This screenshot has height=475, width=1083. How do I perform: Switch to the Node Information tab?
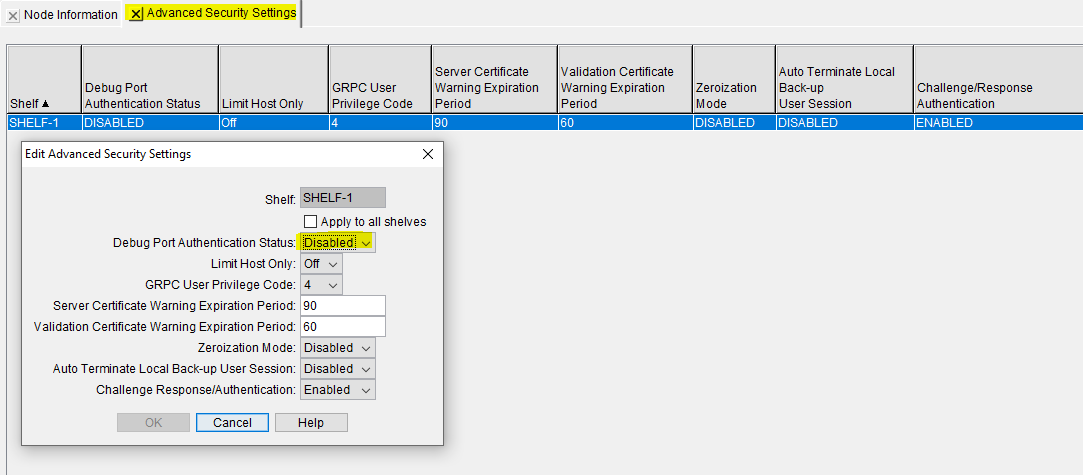click(70, 15)
